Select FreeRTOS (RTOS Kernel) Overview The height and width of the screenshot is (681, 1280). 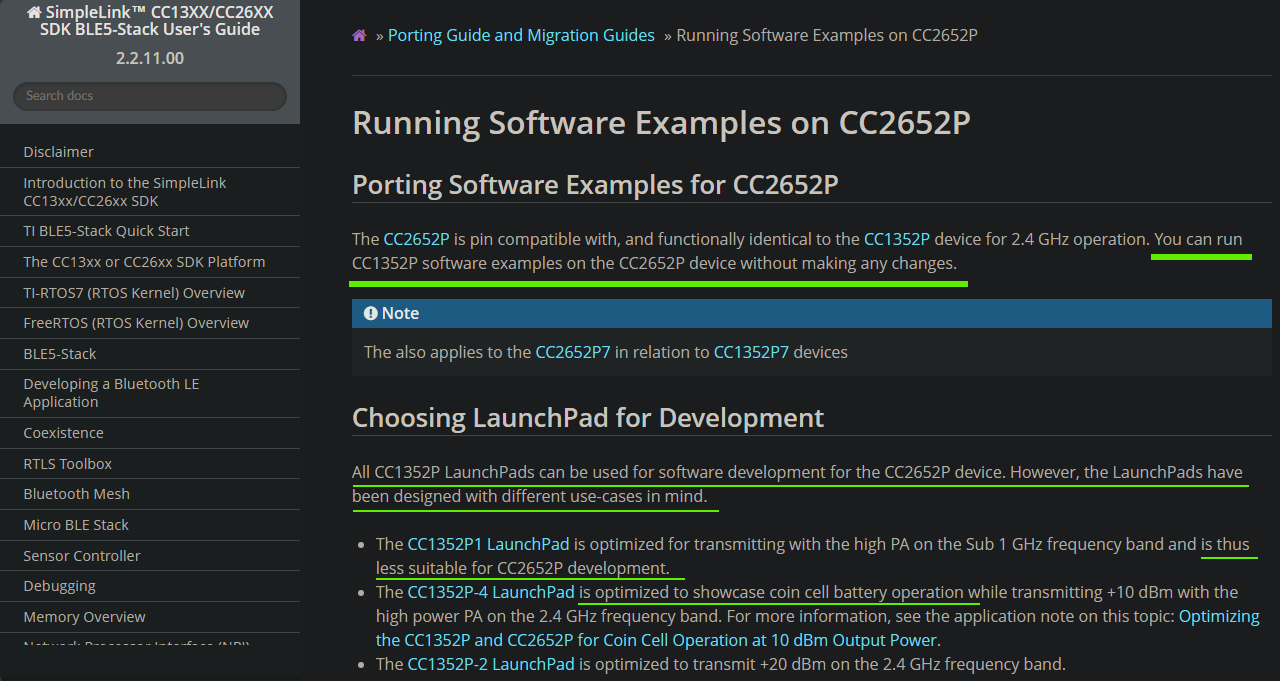click(x=150, y=323)
